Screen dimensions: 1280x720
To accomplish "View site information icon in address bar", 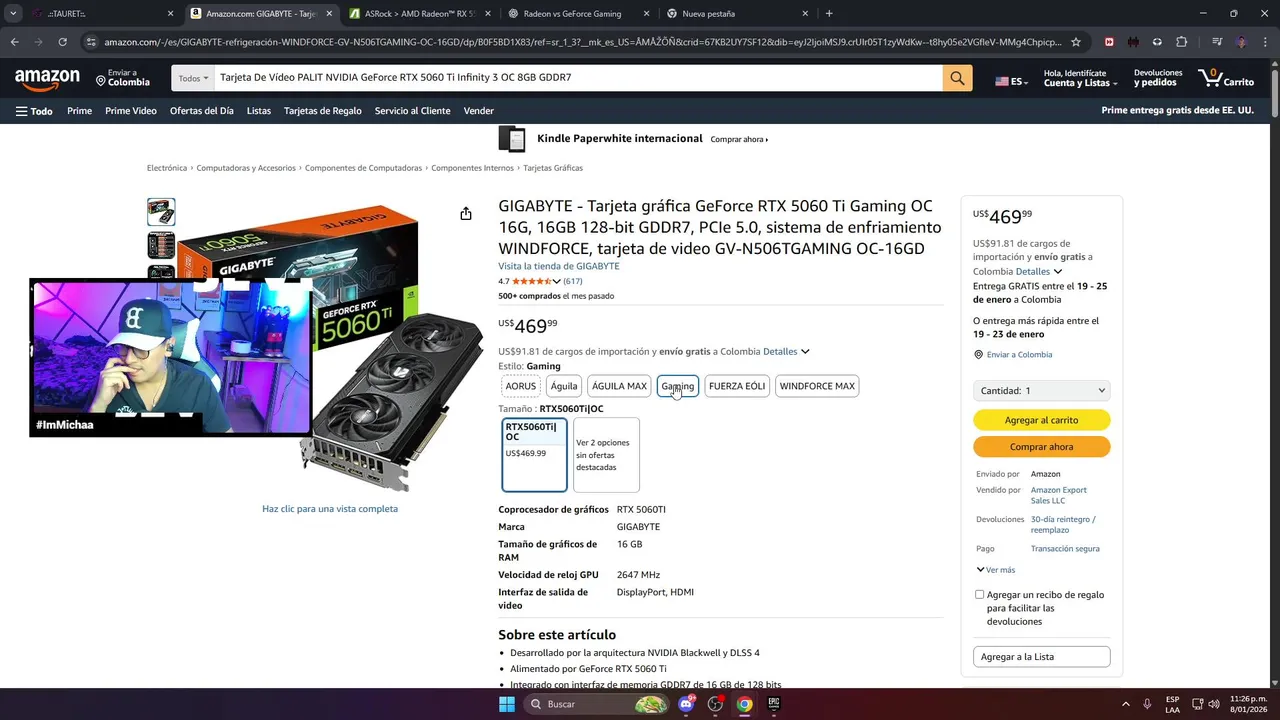I will tap(91, 42).
